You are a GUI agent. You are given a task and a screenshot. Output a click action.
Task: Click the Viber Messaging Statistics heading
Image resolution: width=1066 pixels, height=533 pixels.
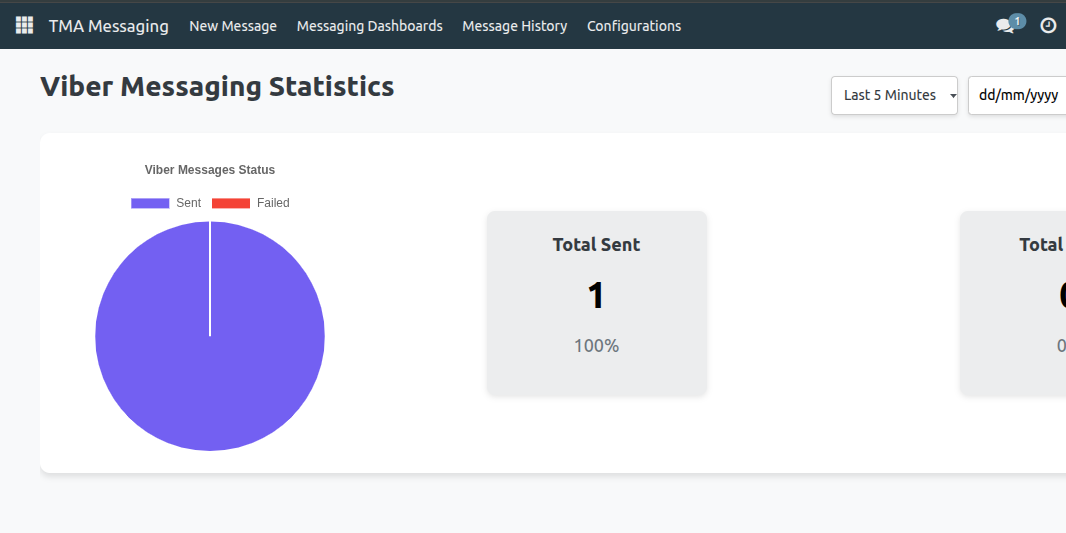pyautogui.click(x=217, y=87)
